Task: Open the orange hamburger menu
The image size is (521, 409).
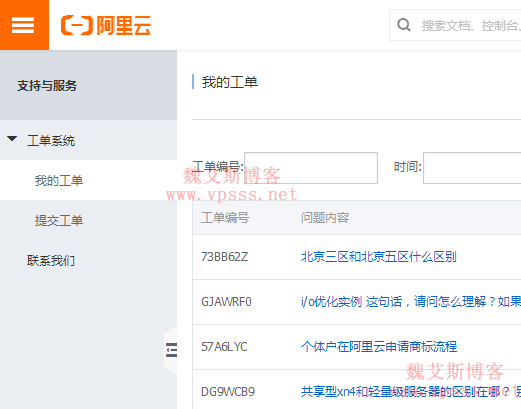Action: [x=24, y=25]
